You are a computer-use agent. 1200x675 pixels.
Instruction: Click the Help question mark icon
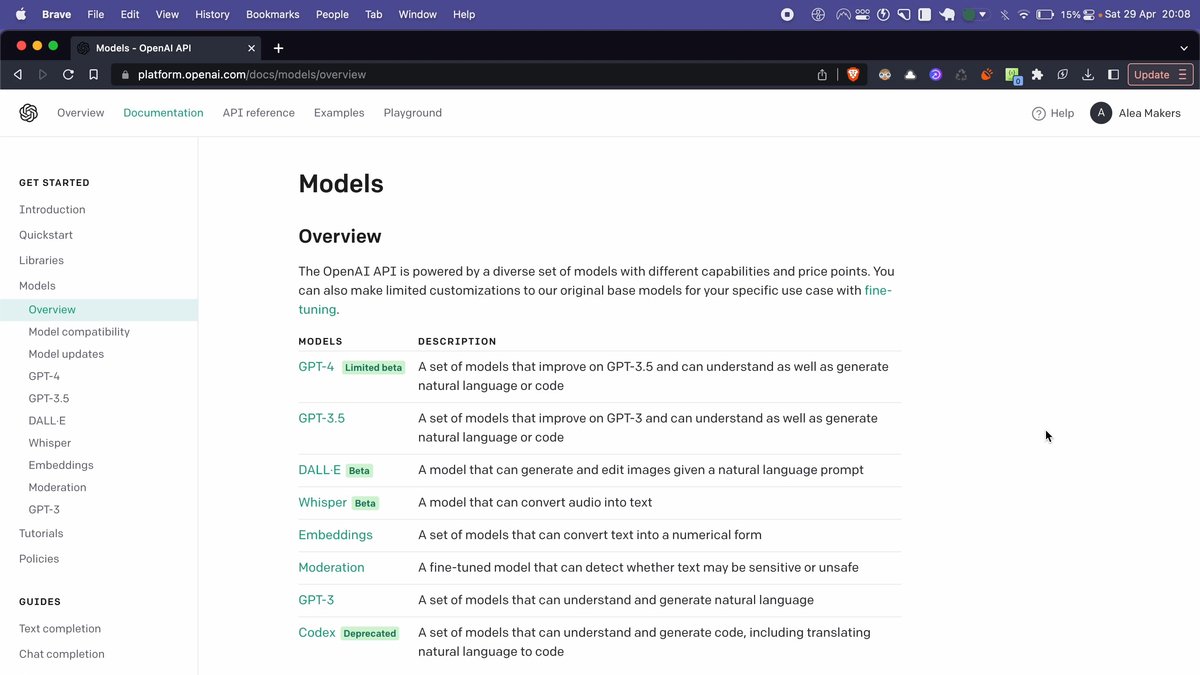coord(1038,113)
